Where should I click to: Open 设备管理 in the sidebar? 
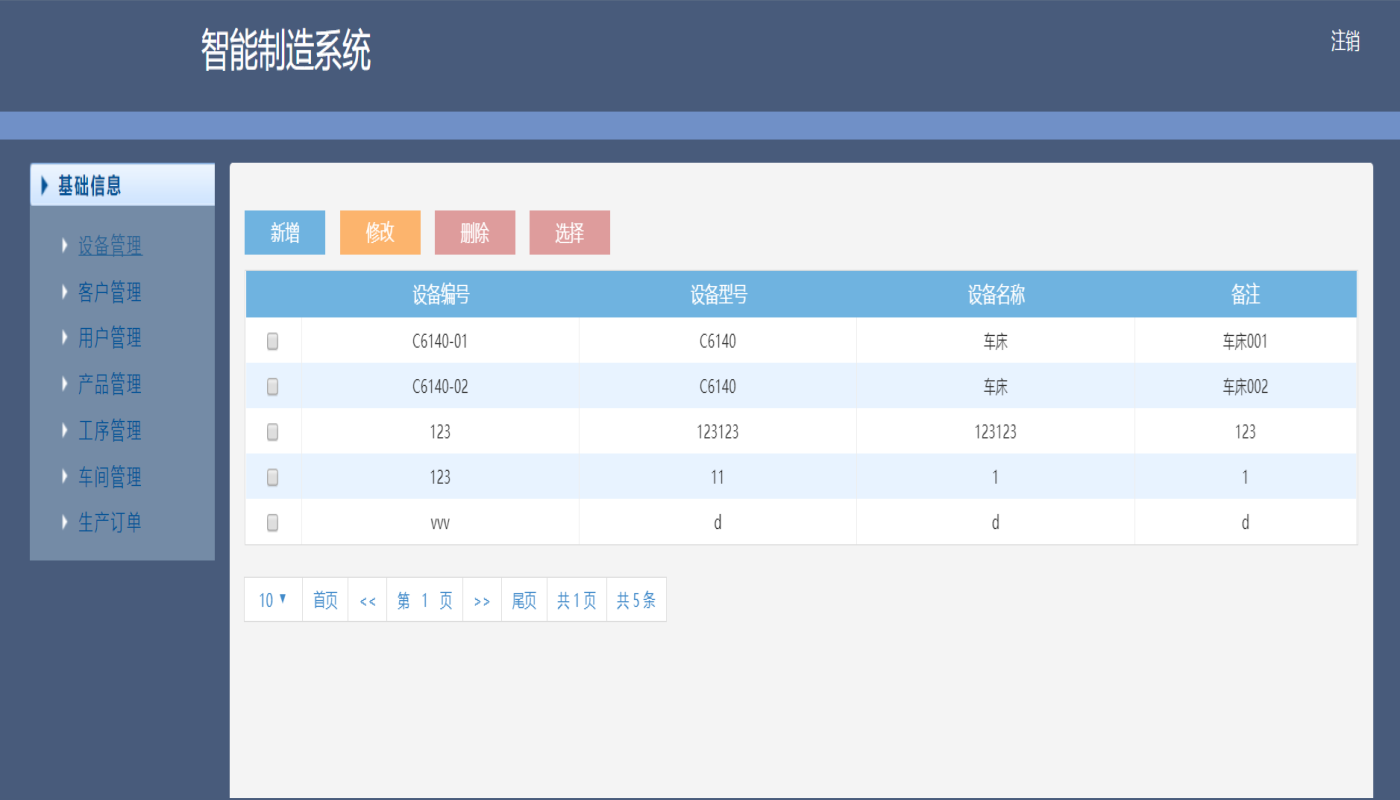pos(110,246)
